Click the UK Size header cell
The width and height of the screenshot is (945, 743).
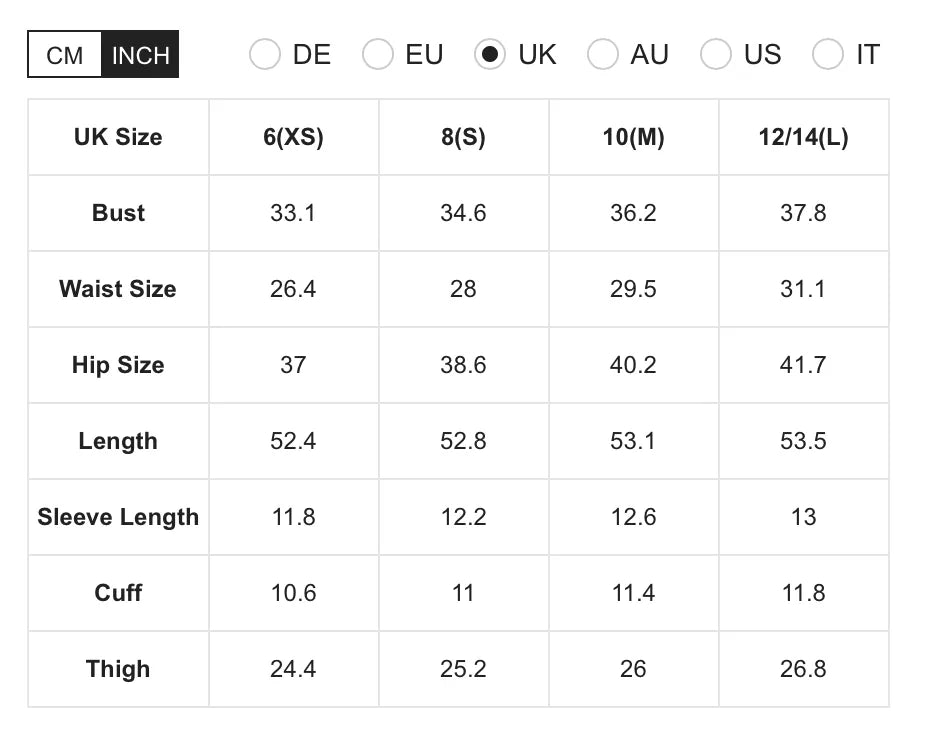click(117, 137)
